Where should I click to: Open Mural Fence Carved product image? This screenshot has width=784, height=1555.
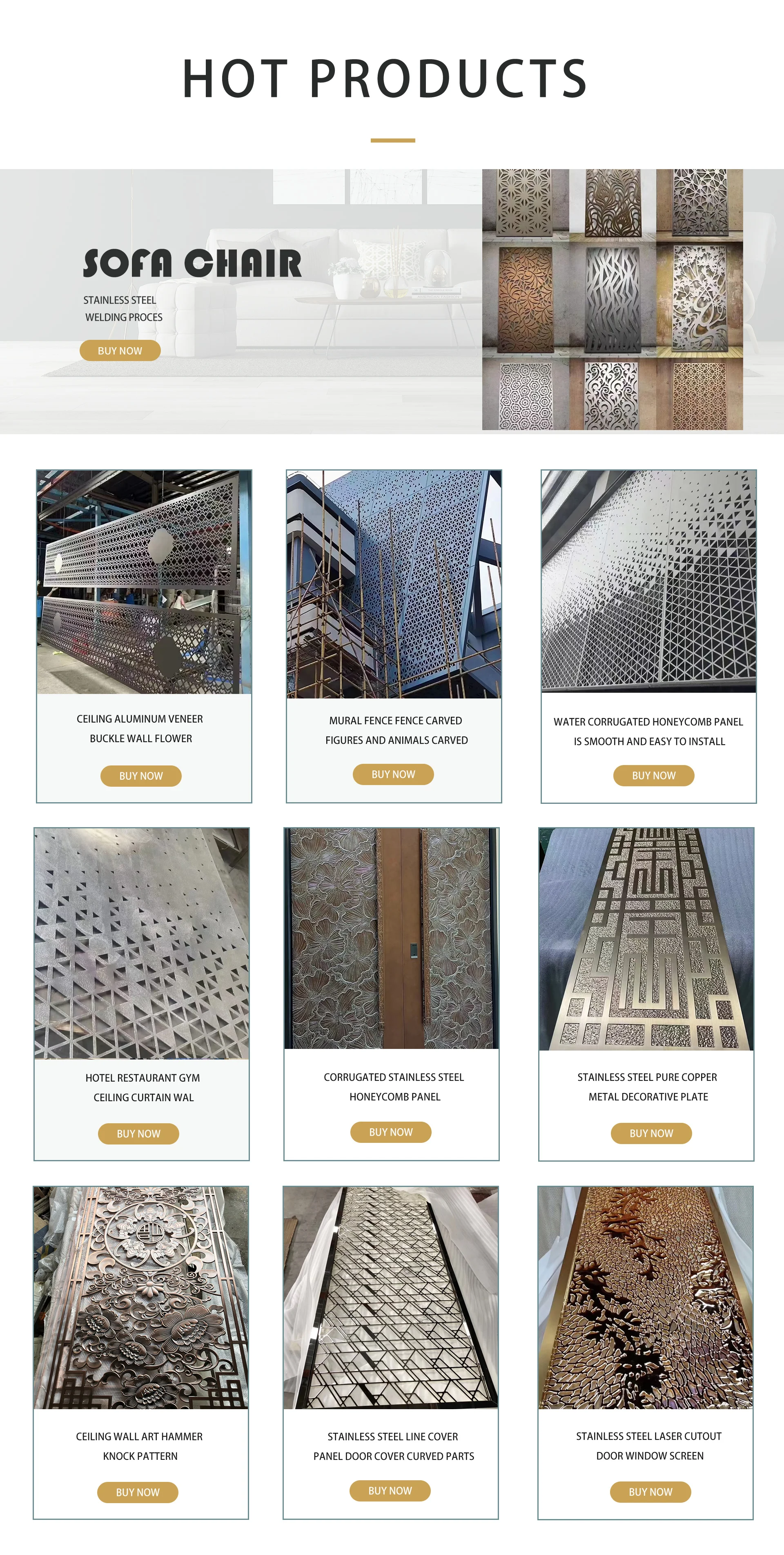tap(394, 585)
